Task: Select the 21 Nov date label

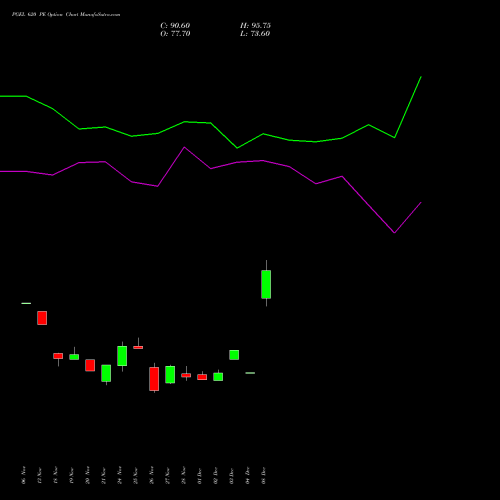Action: [x=104, y=475]
